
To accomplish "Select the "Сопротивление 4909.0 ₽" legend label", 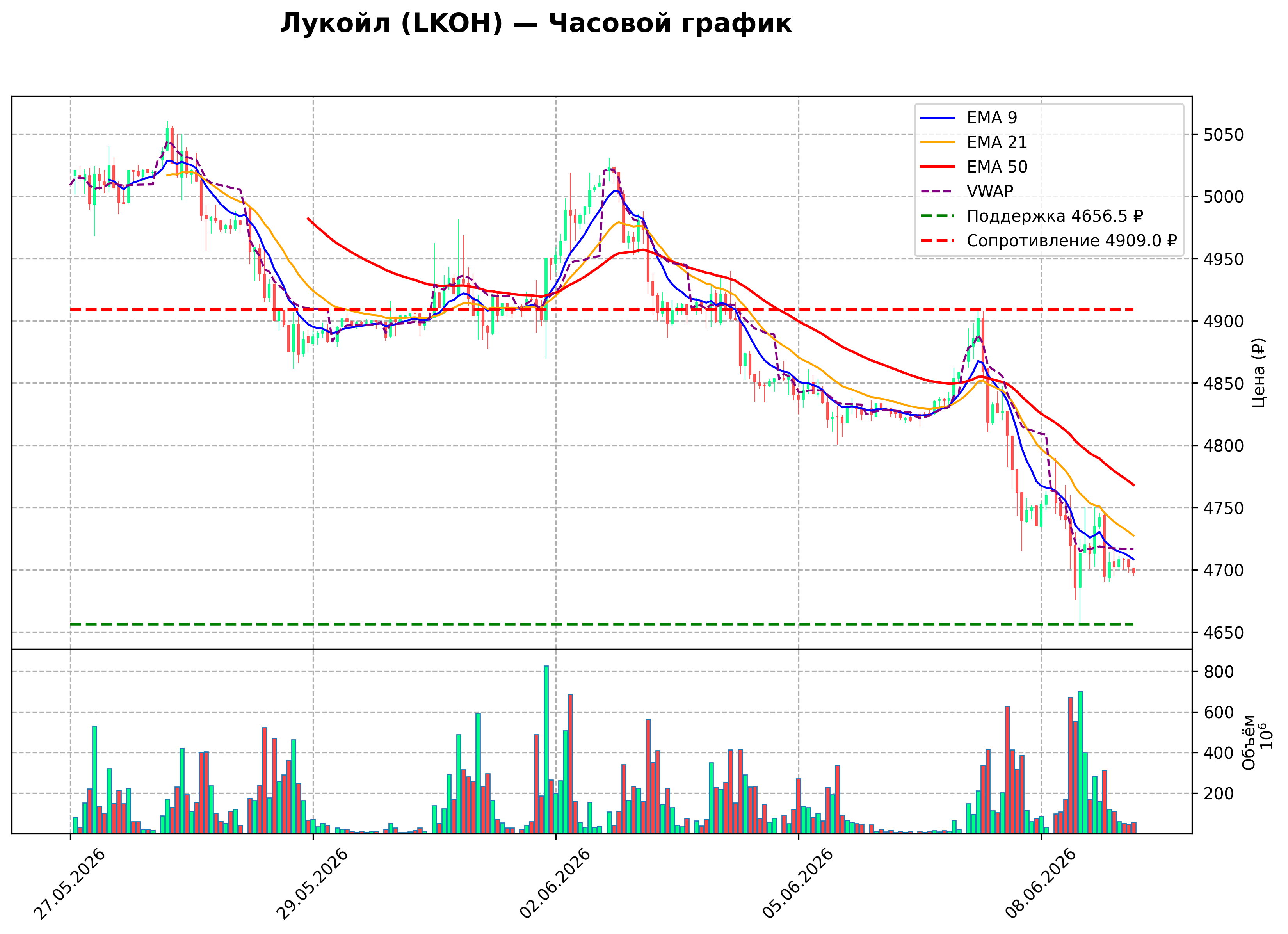I will (1072, 241).
